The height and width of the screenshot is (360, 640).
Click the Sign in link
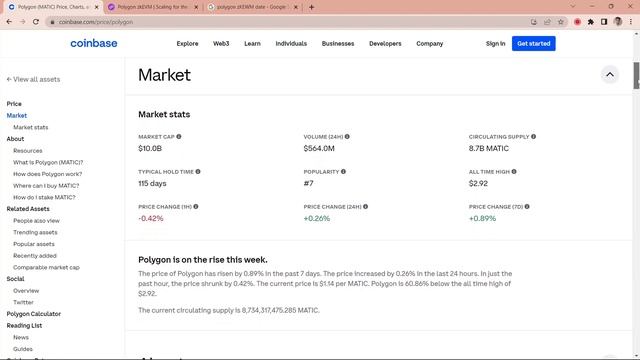coord(496,44)
